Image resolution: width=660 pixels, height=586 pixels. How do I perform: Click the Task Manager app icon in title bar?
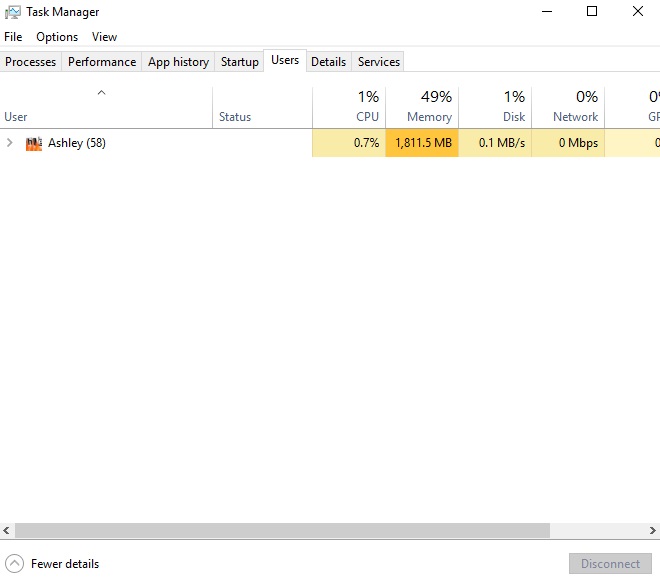tap(13, 12)
